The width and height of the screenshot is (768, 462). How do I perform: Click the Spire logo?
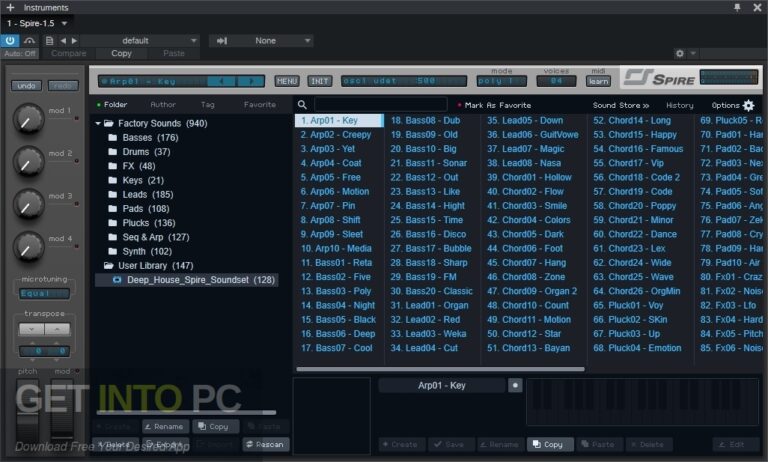pyautogui.click(x=659, y=77)
